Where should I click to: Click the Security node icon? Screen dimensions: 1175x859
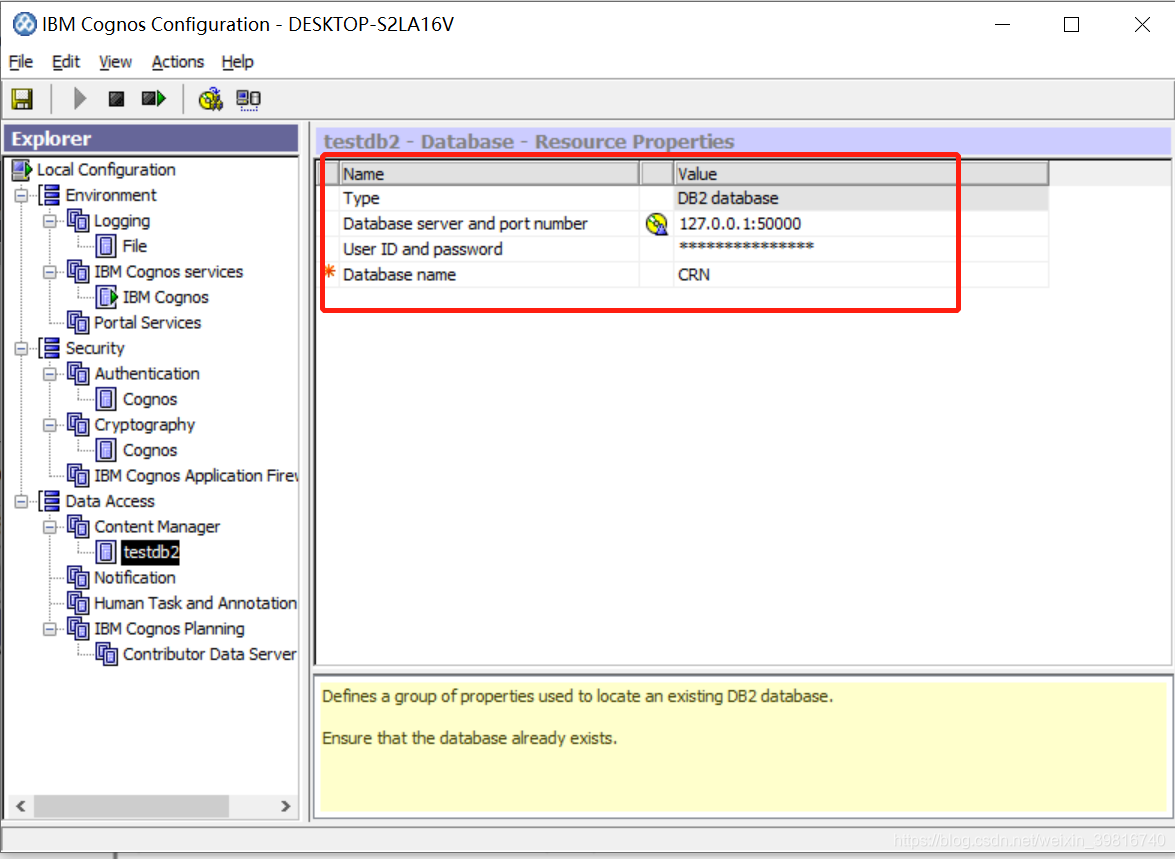tap(50, 349)
